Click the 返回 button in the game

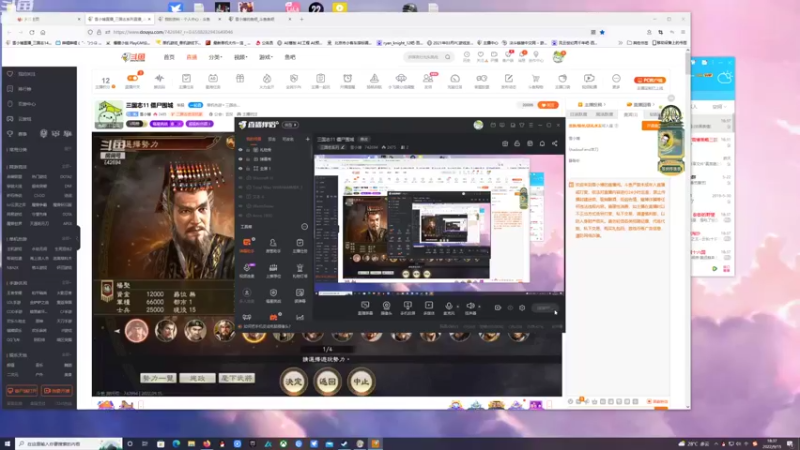pos(327,382)
